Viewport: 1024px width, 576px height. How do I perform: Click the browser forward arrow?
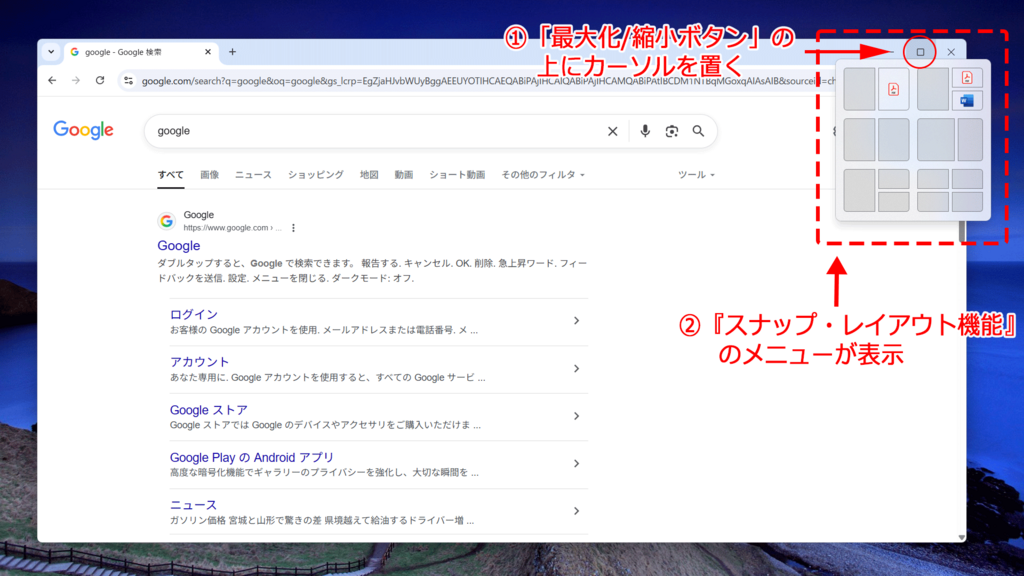pyautogui.click(x=76, y=80)
